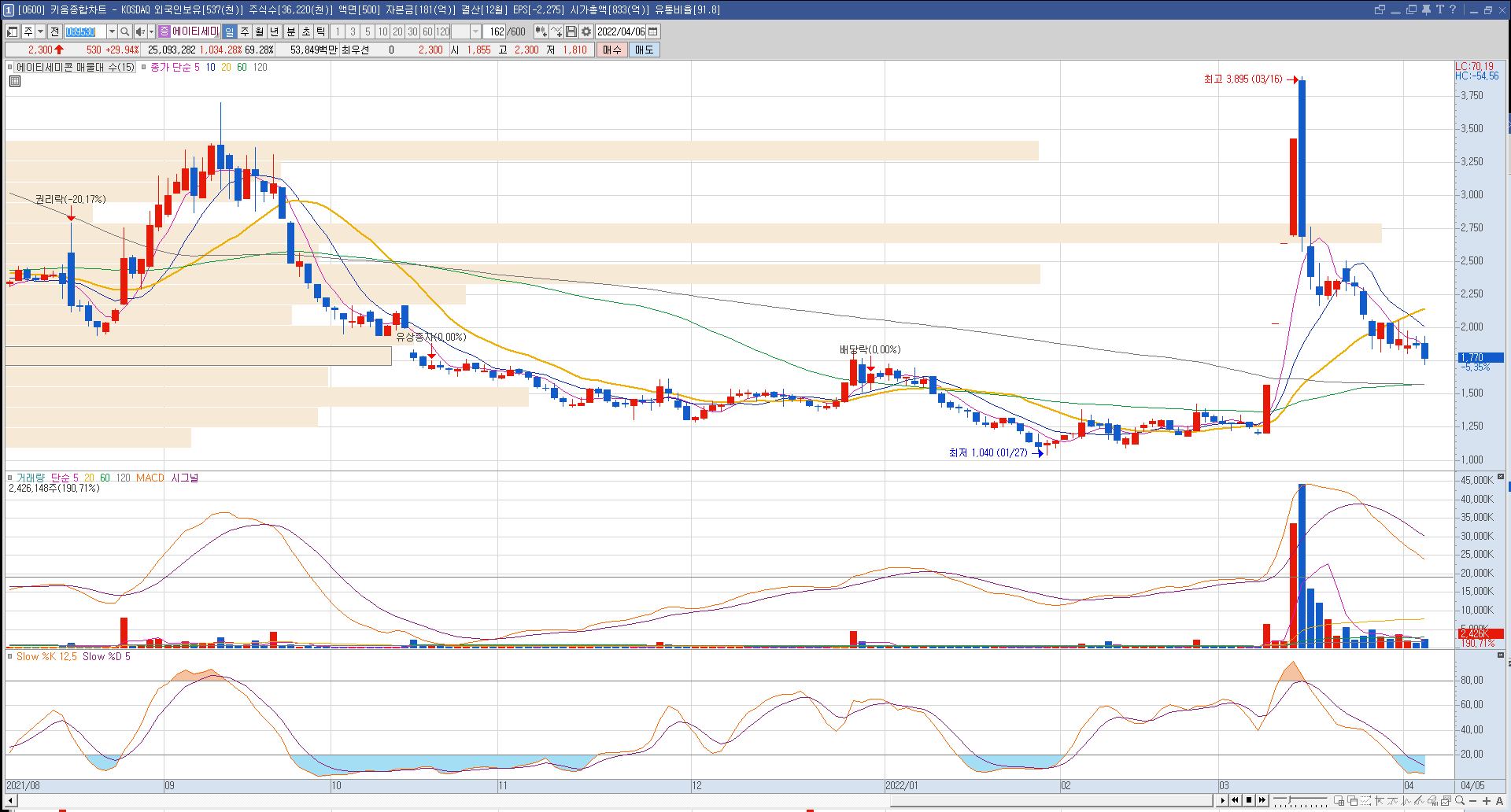Image resolution: width=1511 pixels, height=812 pixels.
Task: Click the 거래량 volume indicator label
Action: 31,478
